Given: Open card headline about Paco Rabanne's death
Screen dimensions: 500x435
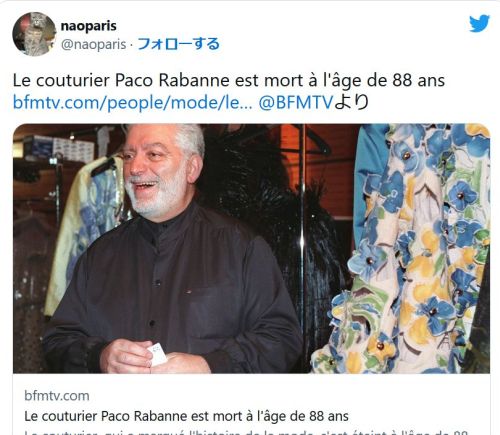Looking at the screenshot, I should click(x=186, y=416).
